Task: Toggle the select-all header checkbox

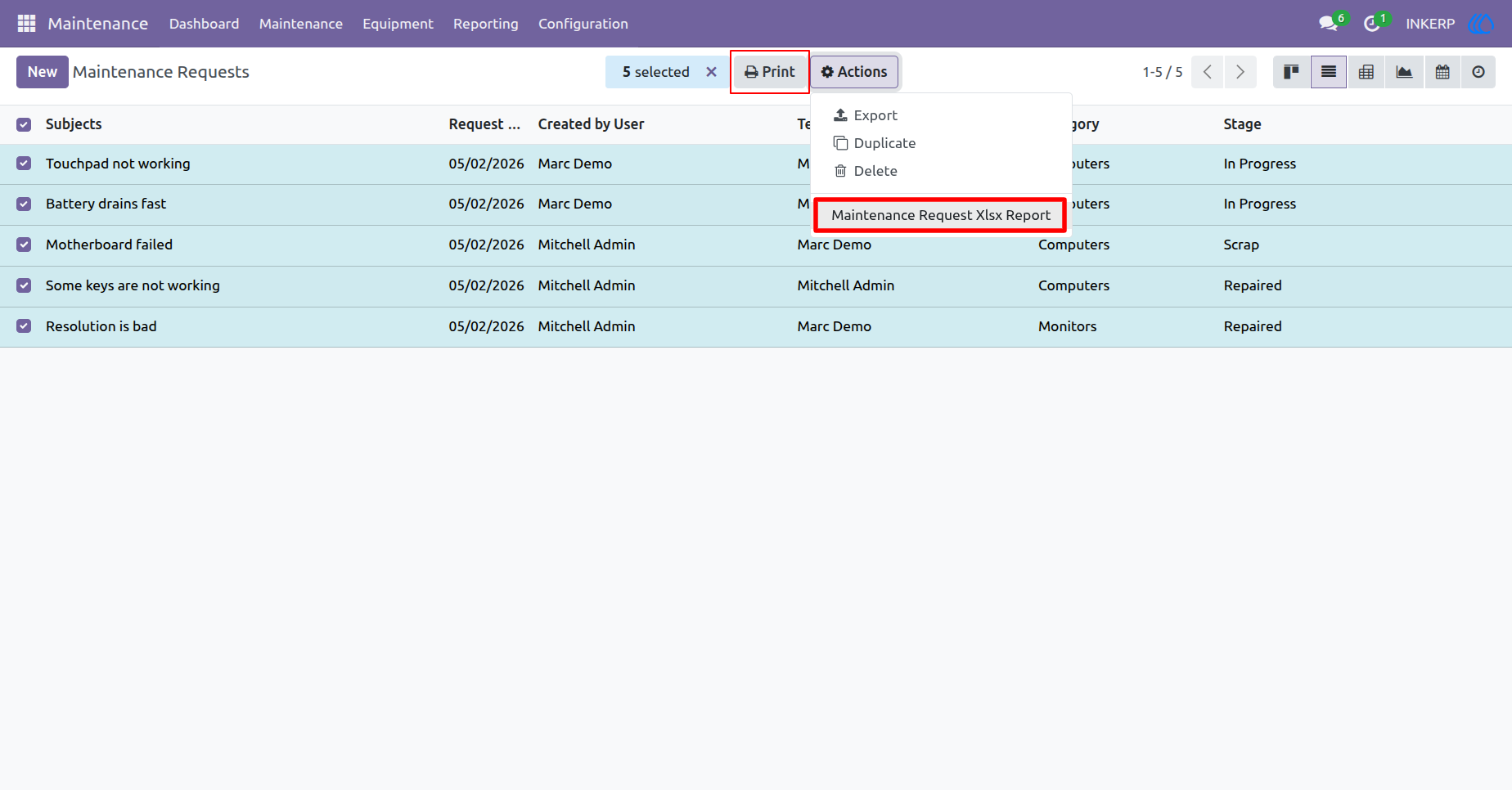Action: click(24, 124)
